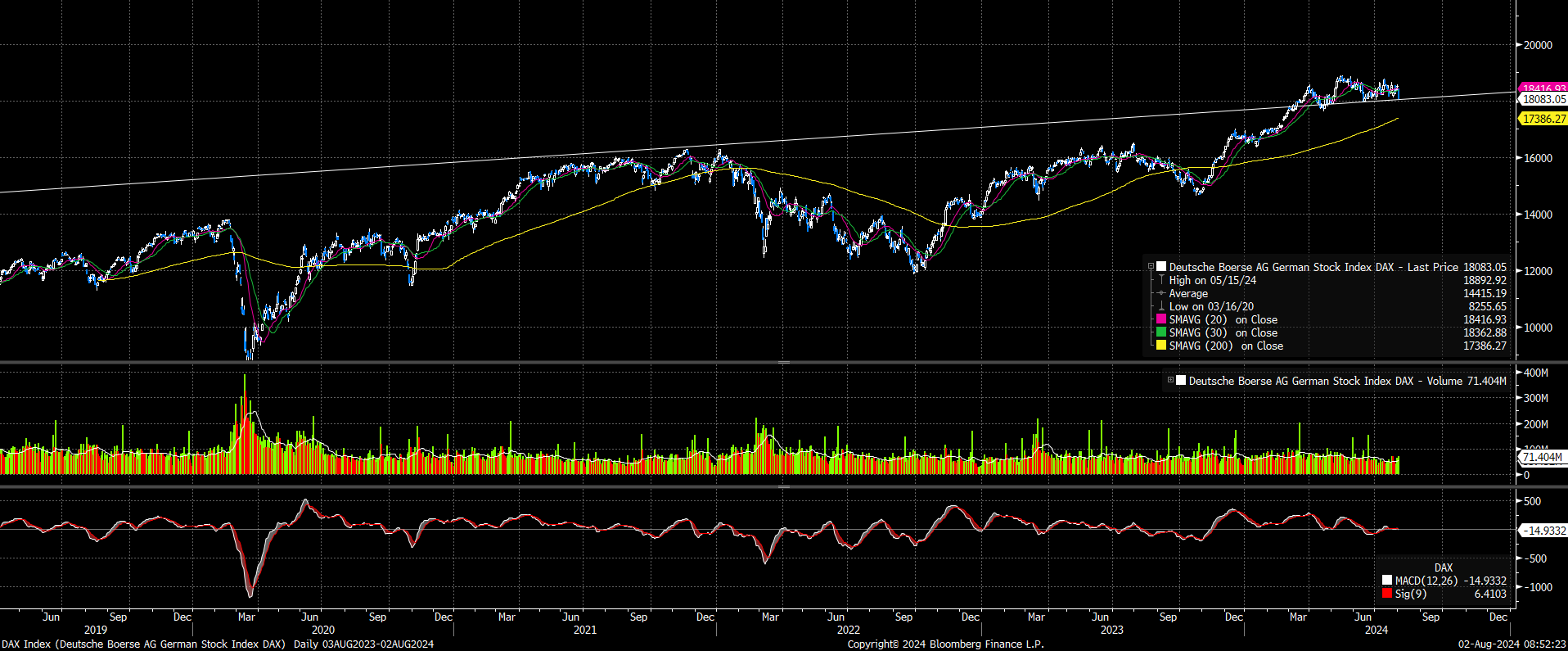Collapse the DAX Last Price legend tree
The image size is (1568, 651).
click(x=1151, y=267)
